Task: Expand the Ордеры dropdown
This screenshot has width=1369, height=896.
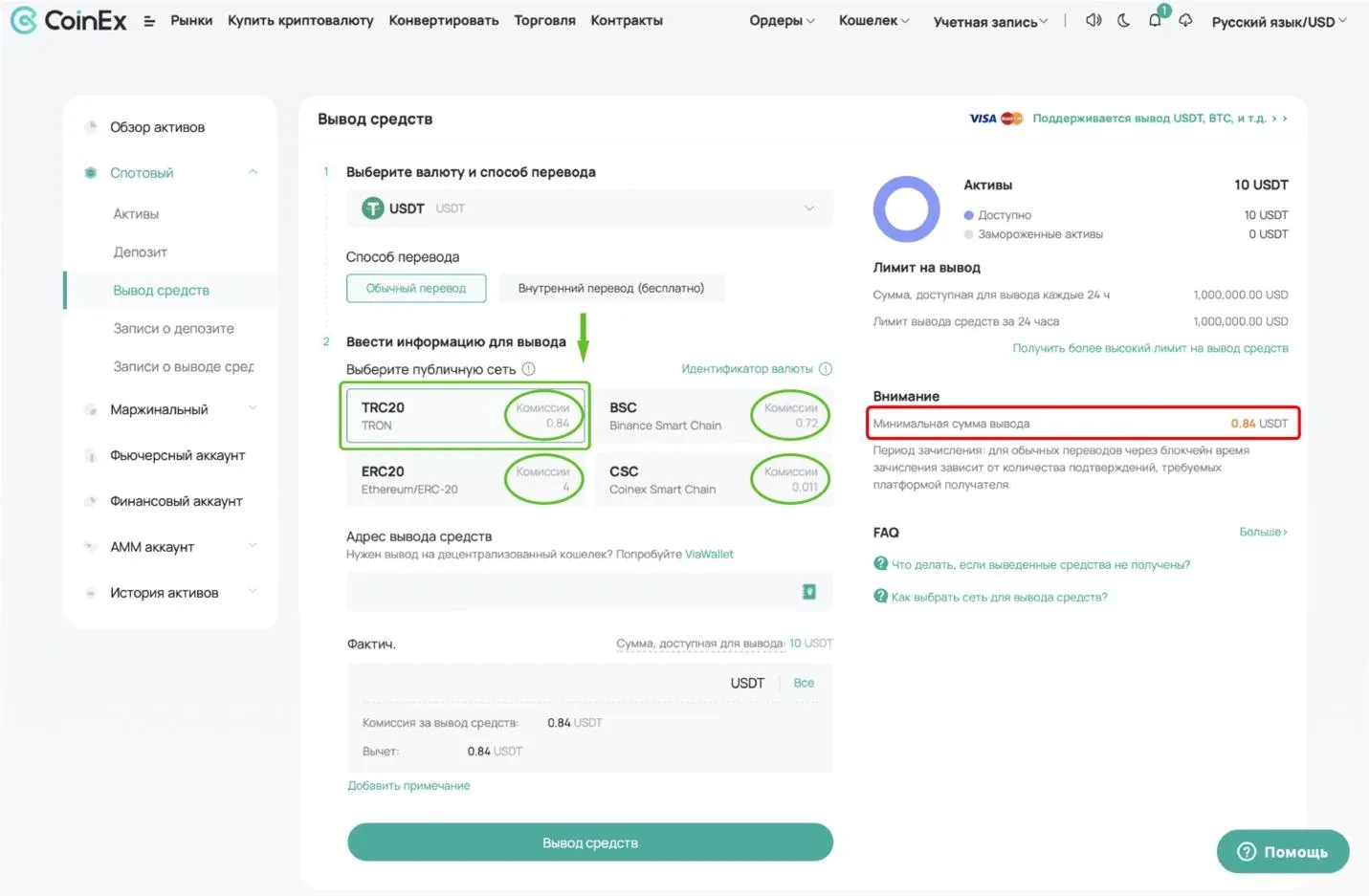Action: point(782,21)
